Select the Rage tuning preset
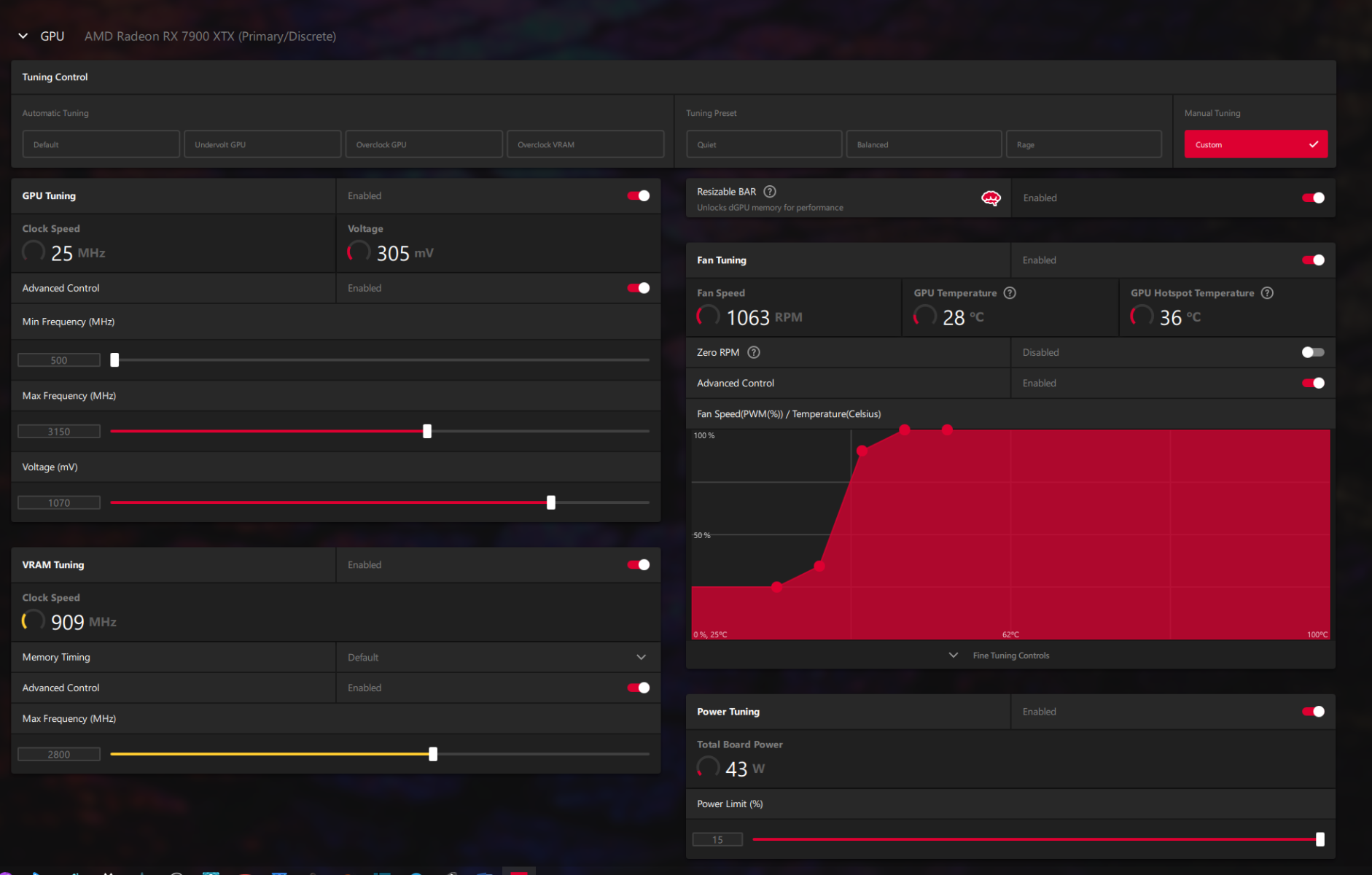The width and height of the screenshot is (1372, 875). pos(1084,144)
